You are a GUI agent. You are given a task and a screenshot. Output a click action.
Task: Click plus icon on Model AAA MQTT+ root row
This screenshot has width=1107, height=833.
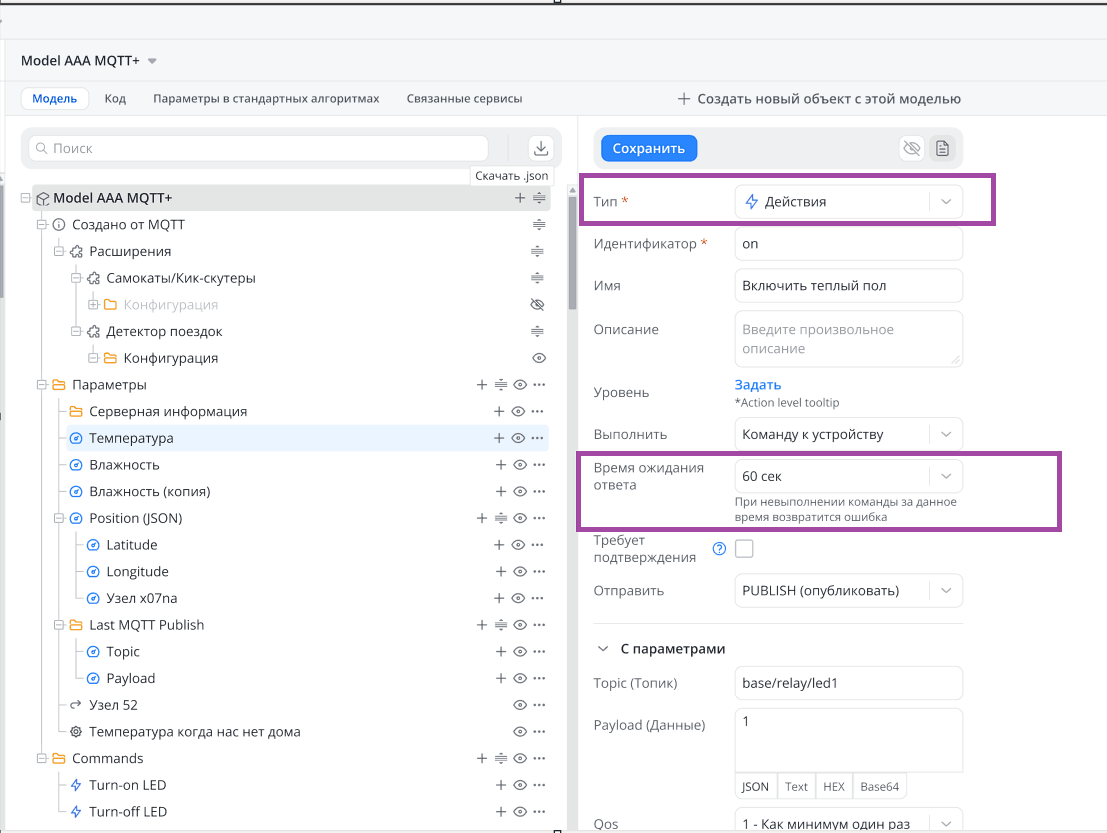click(520, 198)
